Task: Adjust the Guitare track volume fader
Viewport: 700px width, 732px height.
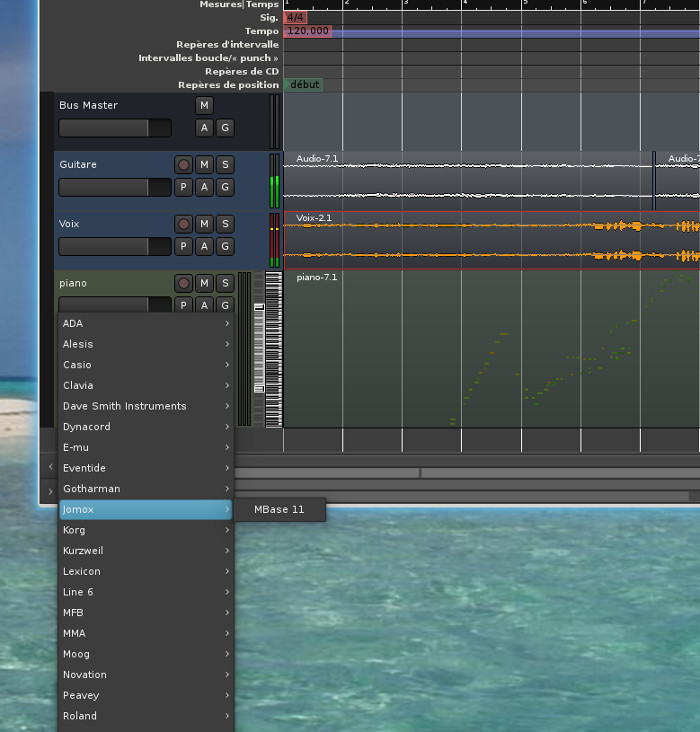Action: [114, 187]
